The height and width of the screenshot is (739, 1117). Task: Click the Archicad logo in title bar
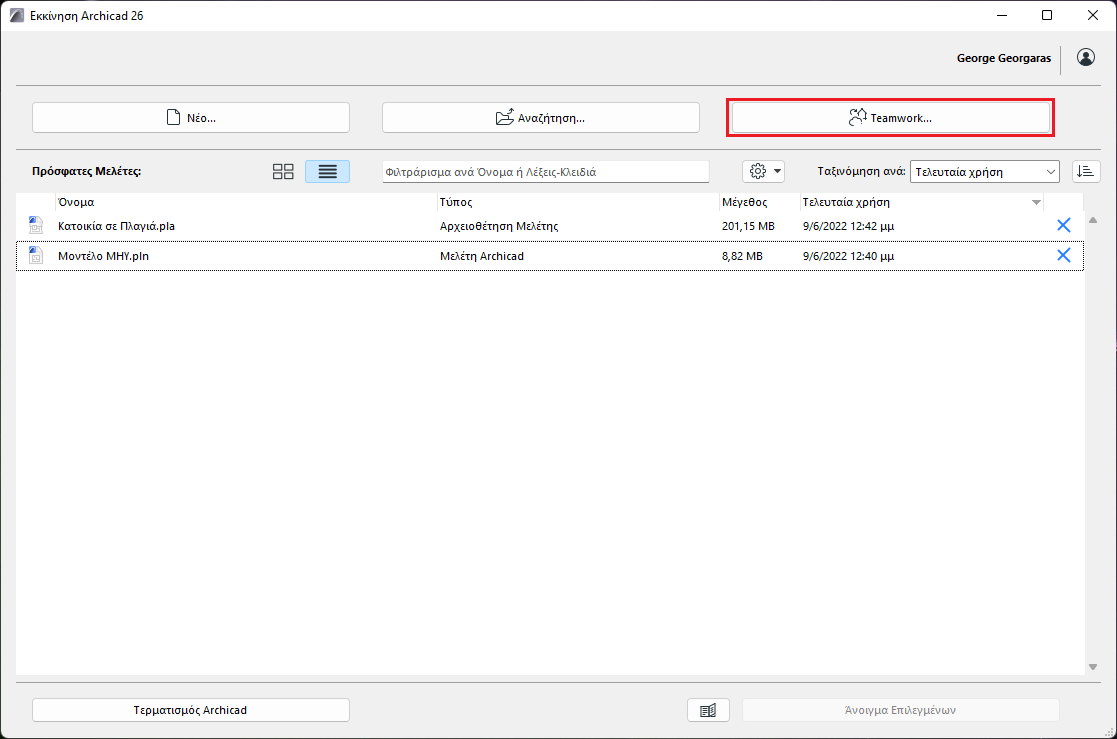17,15
